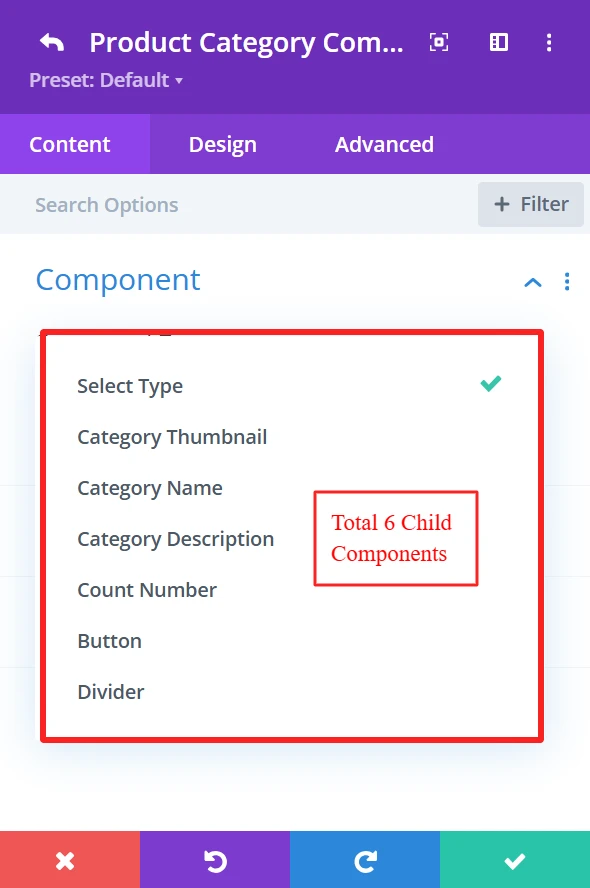Viewport: 590px width, 888px height.
Task: Switch to the Advanced tab
Action: [384, 144]
